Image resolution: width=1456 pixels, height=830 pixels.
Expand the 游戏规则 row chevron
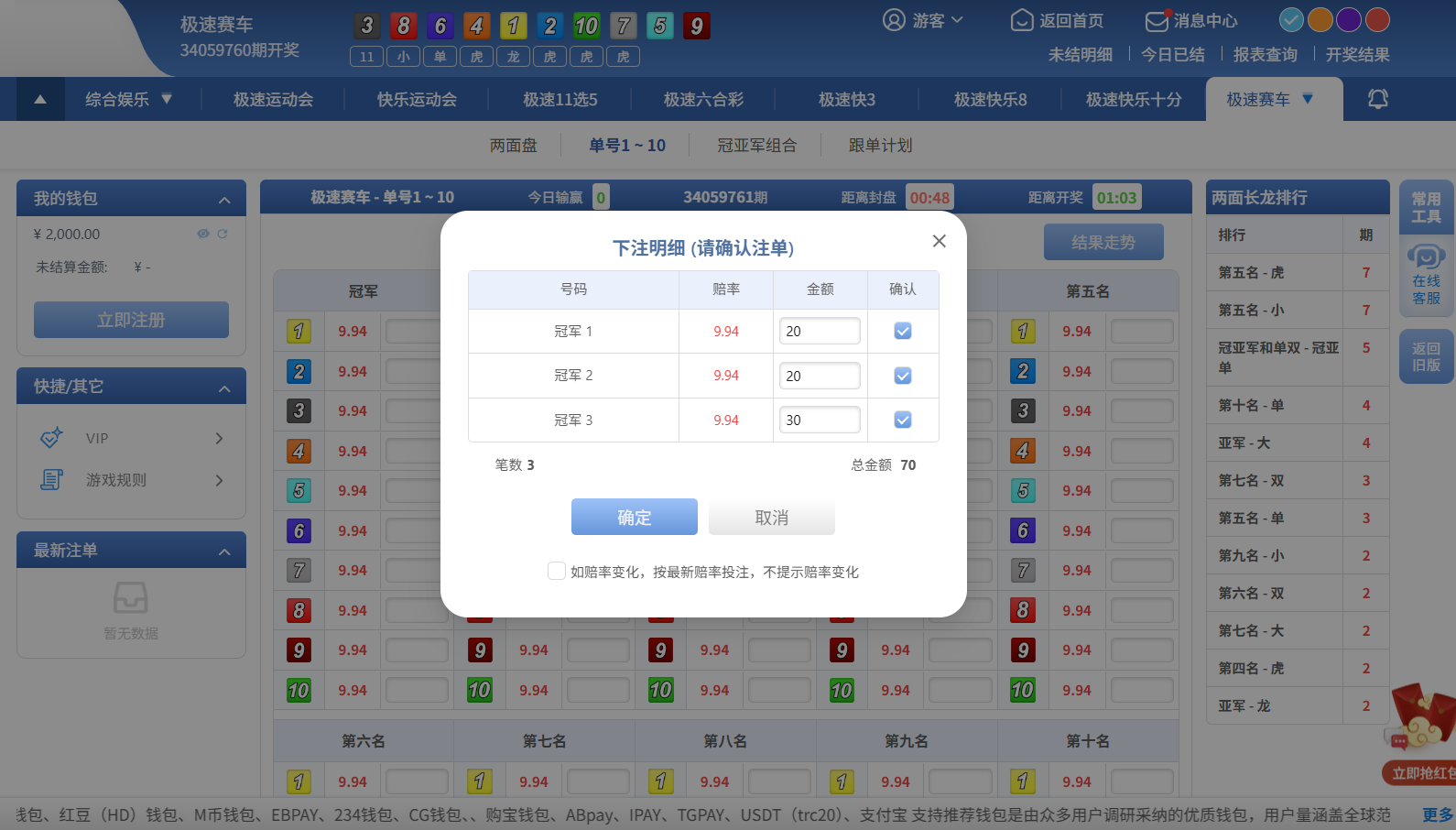click(219, 480)
